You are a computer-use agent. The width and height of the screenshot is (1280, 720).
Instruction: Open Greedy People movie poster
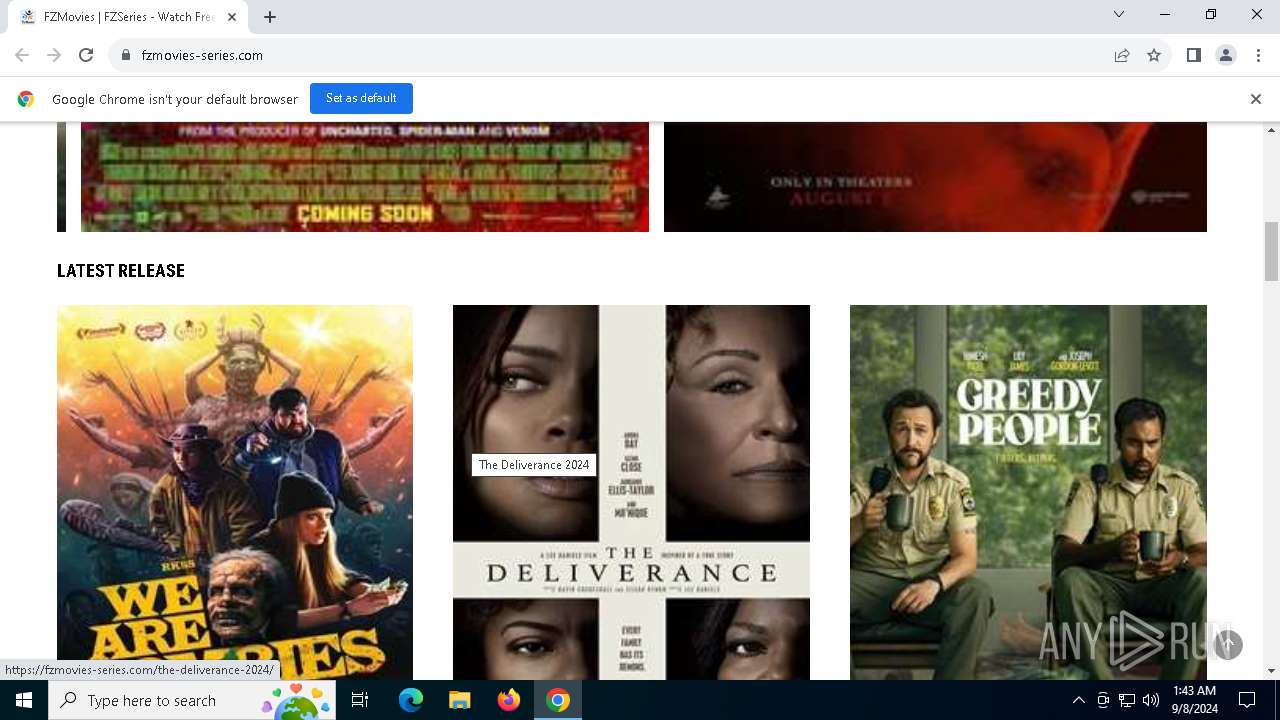[x=1028, y=492]
